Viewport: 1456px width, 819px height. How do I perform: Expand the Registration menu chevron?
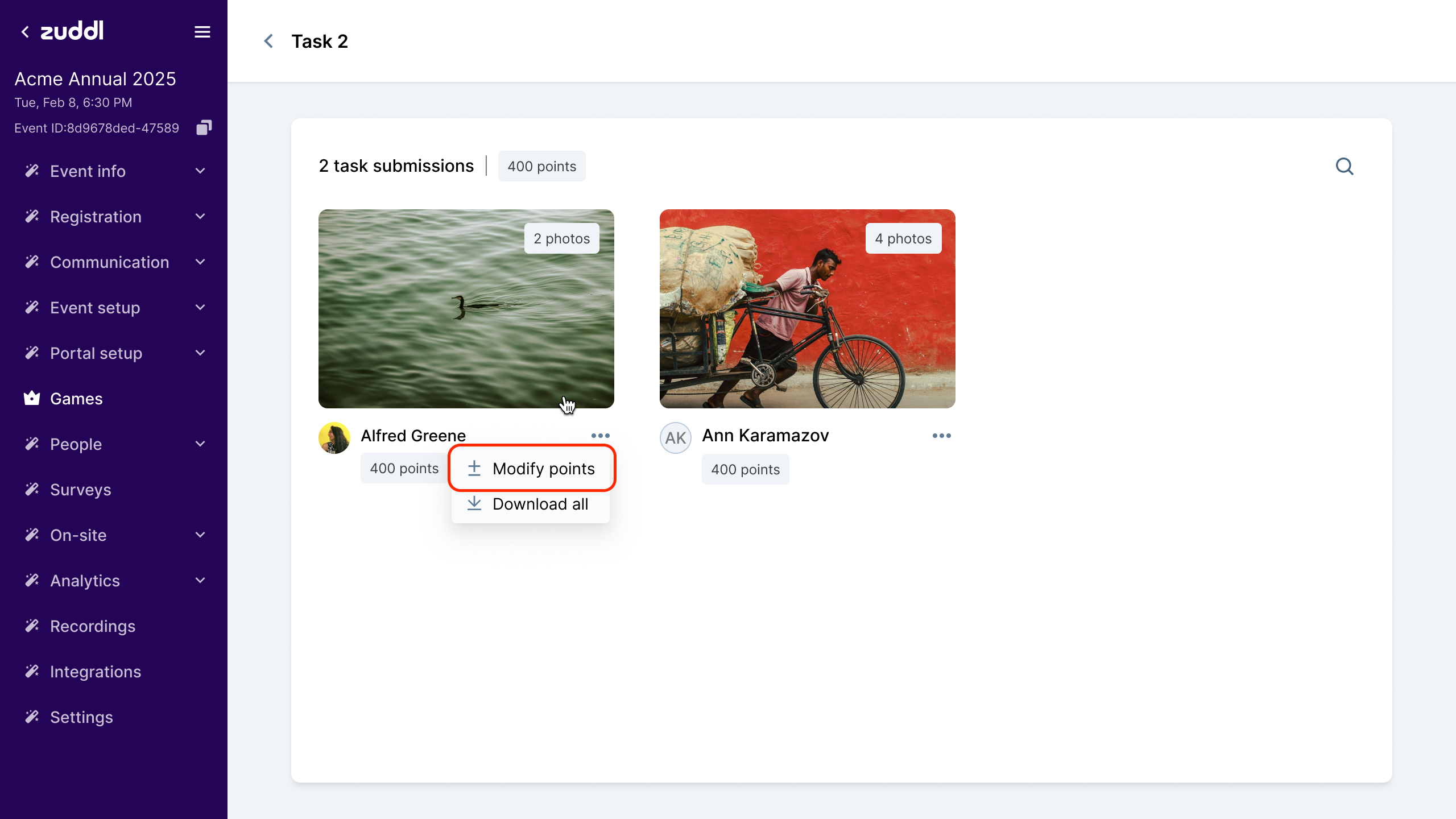pyautogui.click(x=200, y=217)
